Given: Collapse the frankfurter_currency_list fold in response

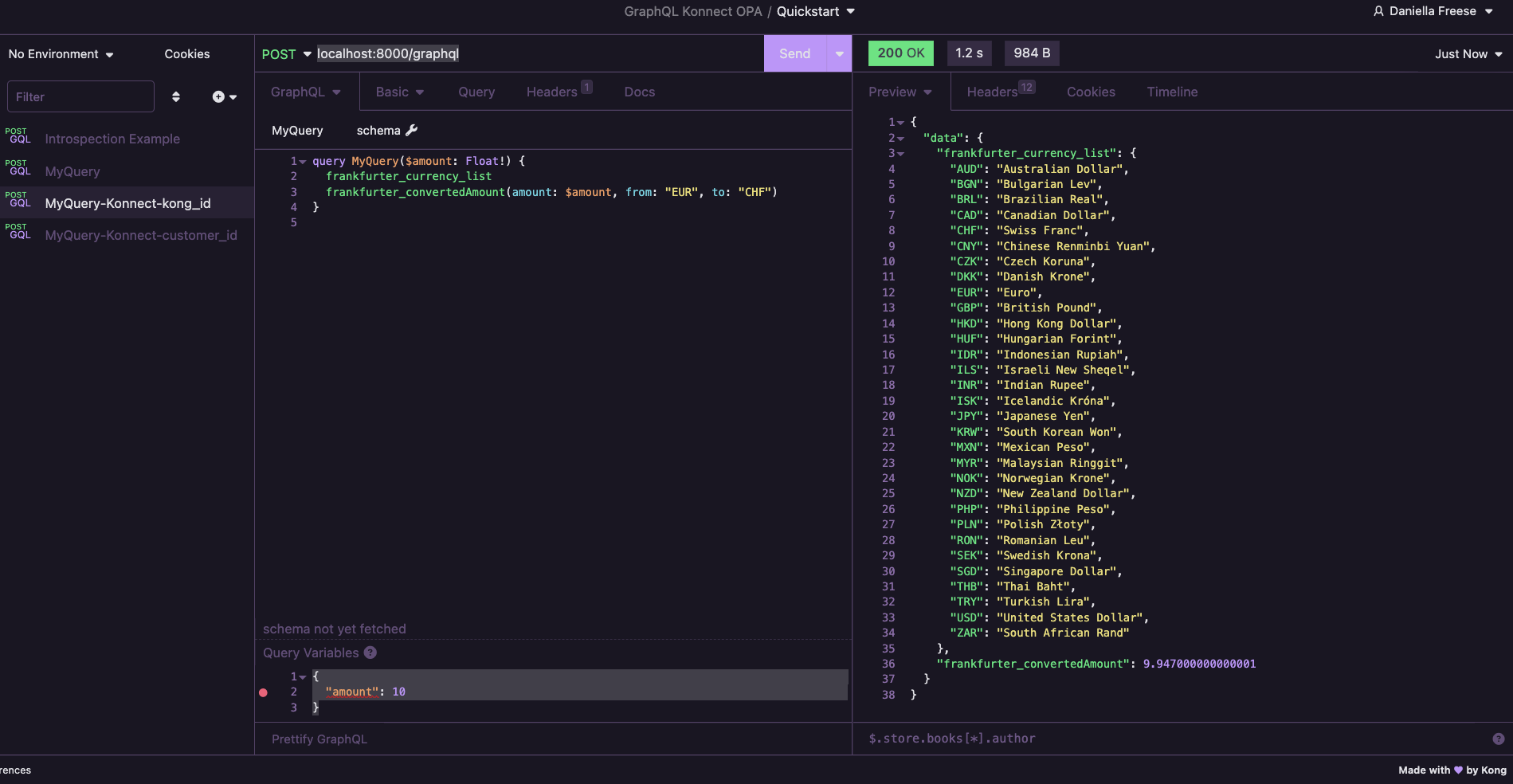Looking at the screenshot, I should [901, 154].
